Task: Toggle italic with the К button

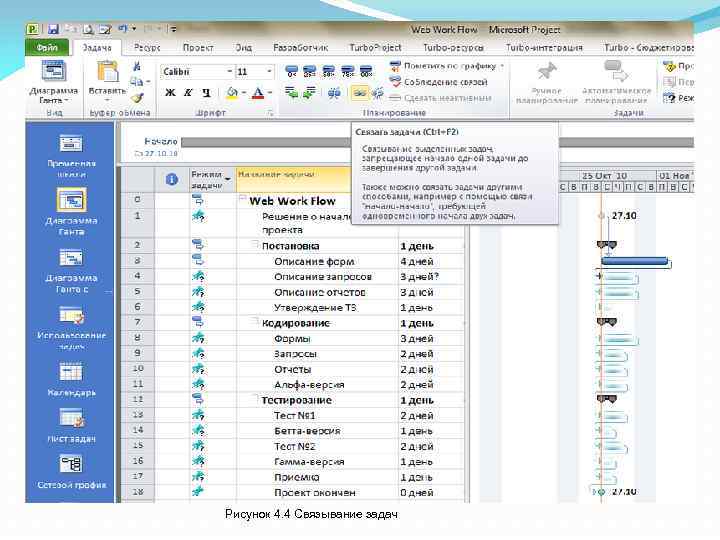Action: click(188, 92)
